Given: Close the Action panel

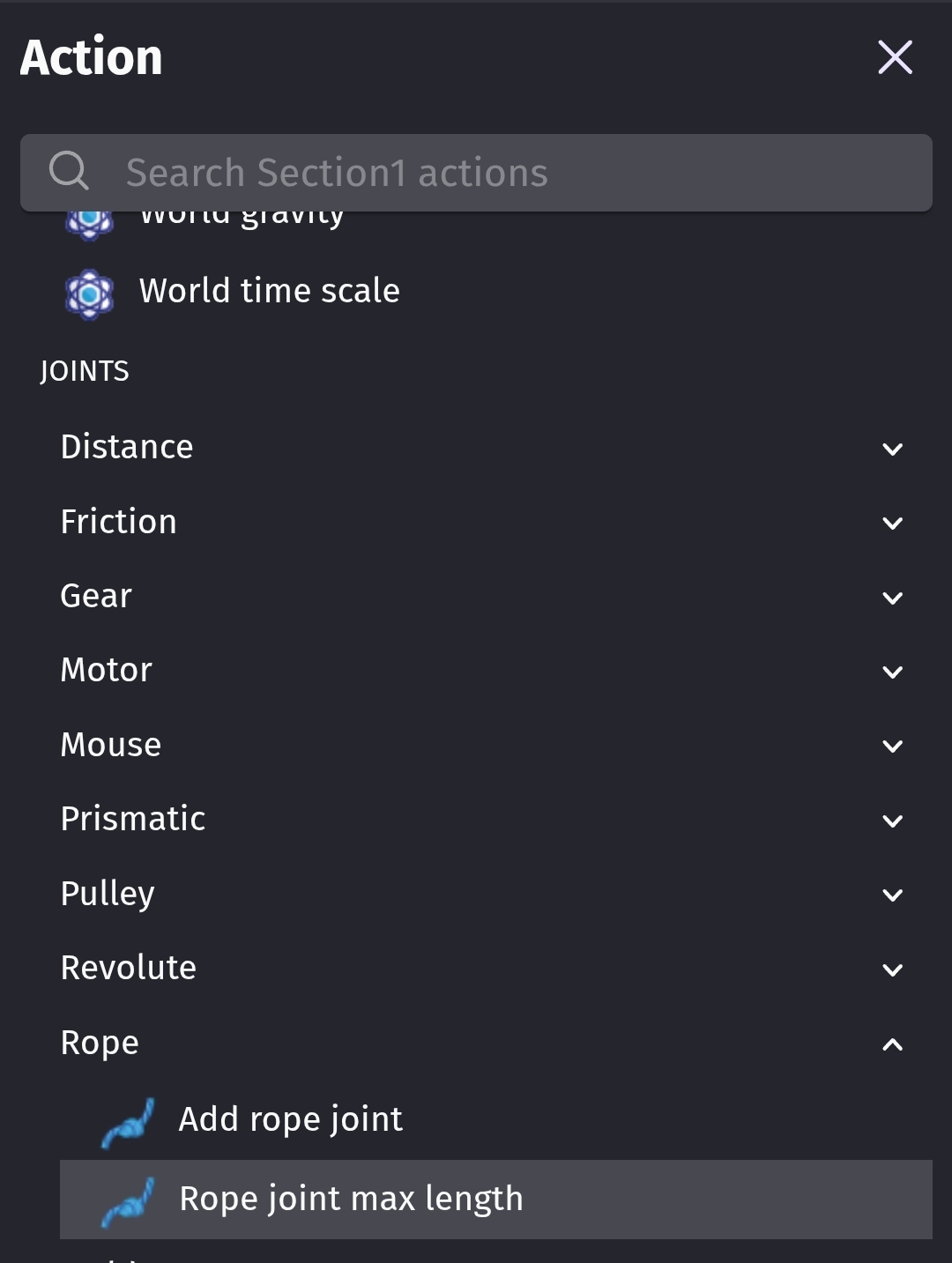Looking at the screenshot, I should pyautogui.click(x=895, y=57).
